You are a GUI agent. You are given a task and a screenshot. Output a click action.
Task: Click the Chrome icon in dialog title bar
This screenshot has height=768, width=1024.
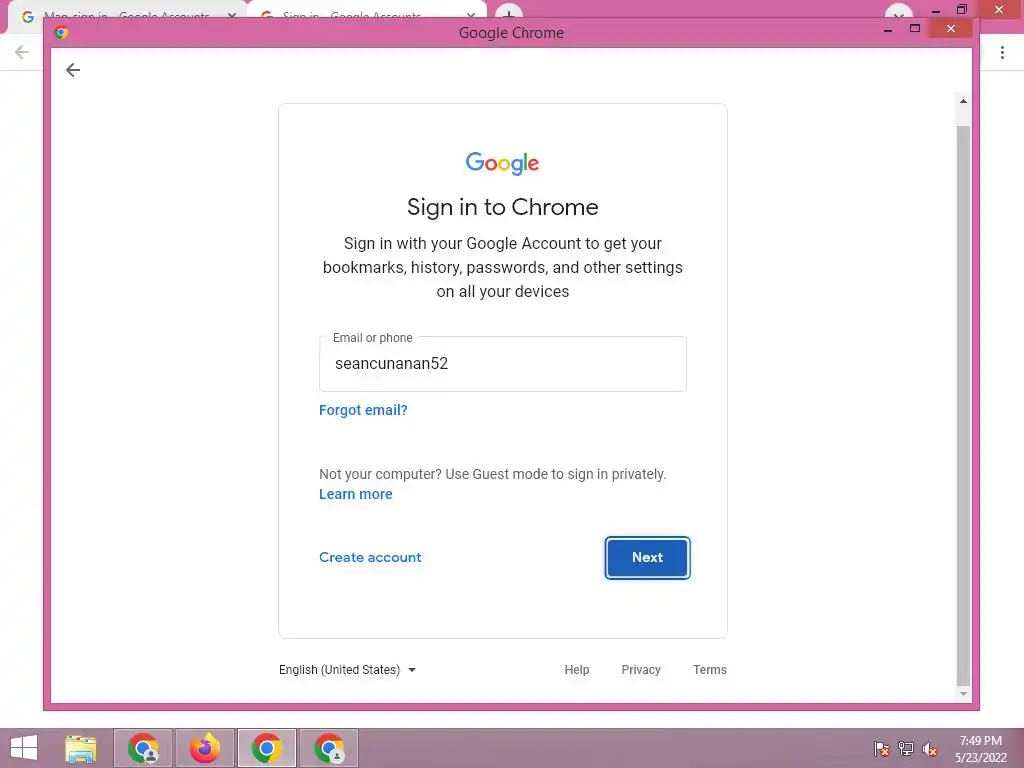click(x=61, y=33)
